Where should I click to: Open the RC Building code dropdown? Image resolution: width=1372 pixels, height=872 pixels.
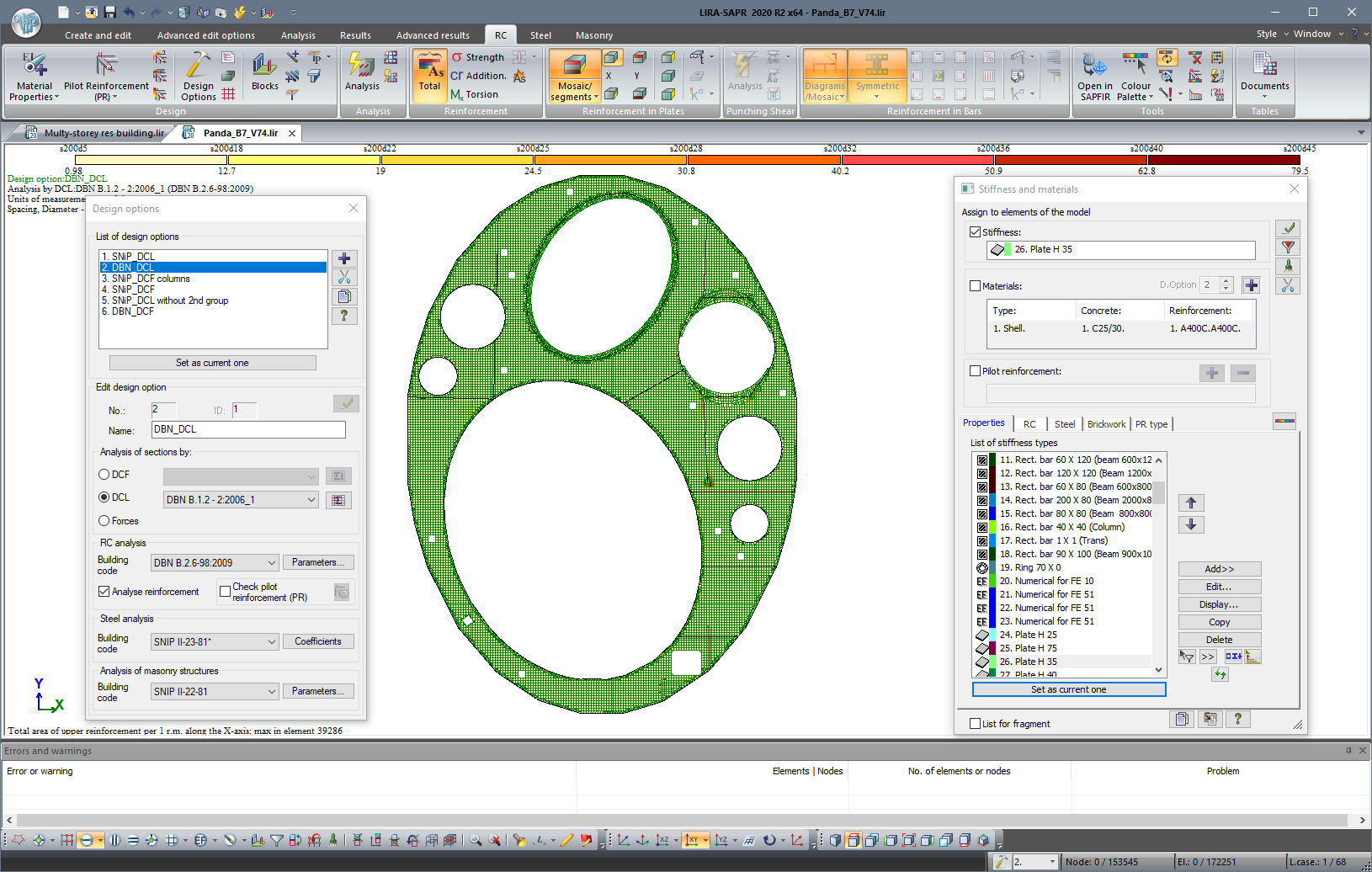(272, 563)
